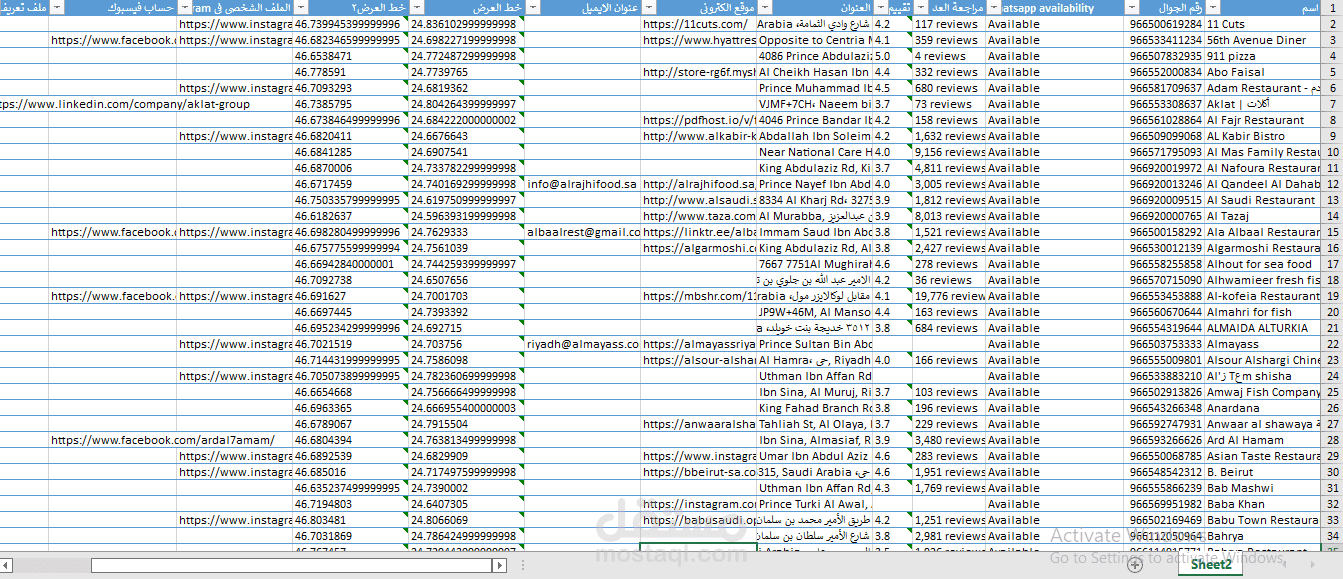Select phone number 966500619284 cell

1165,23
